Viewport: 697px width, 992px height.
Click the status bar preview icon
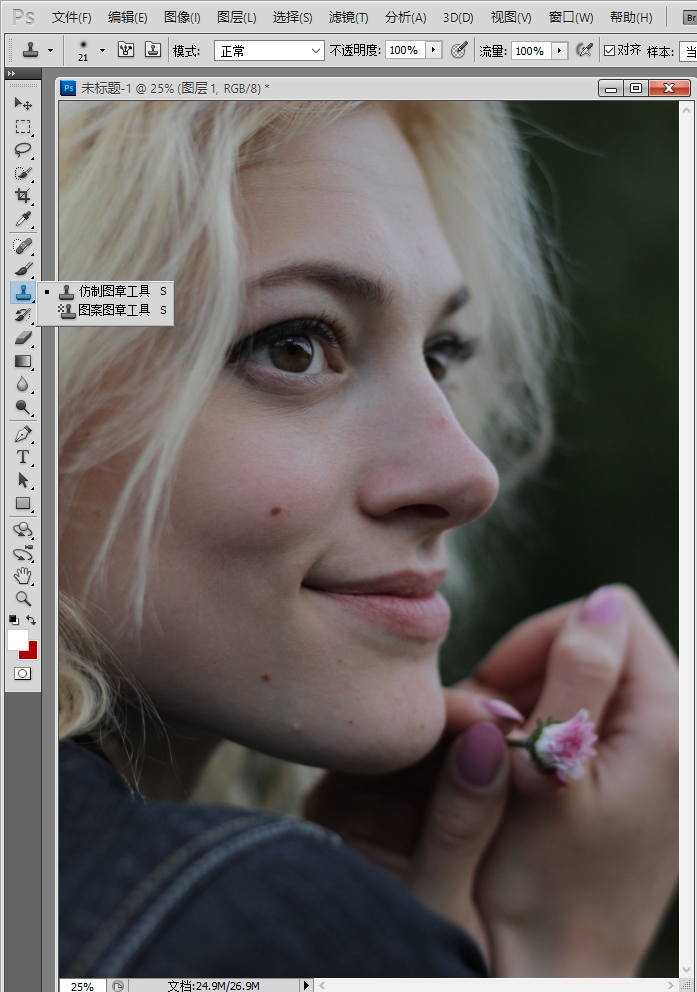pos(118,985)
